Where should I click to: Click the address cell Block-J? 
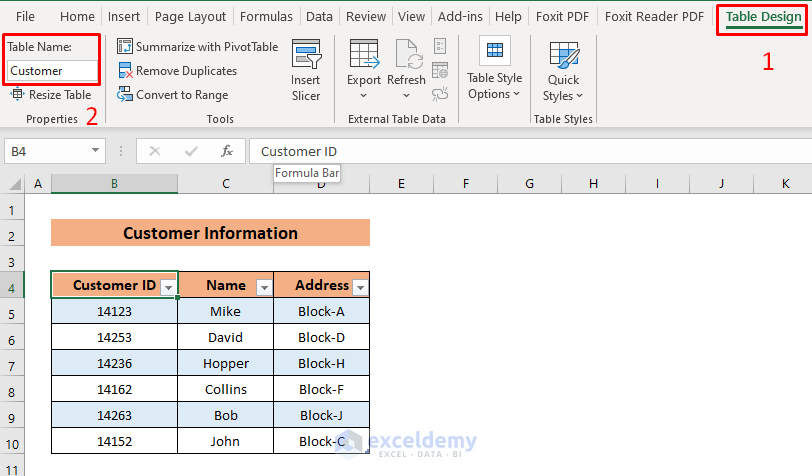pyautogui.click(x=322, y=415)
